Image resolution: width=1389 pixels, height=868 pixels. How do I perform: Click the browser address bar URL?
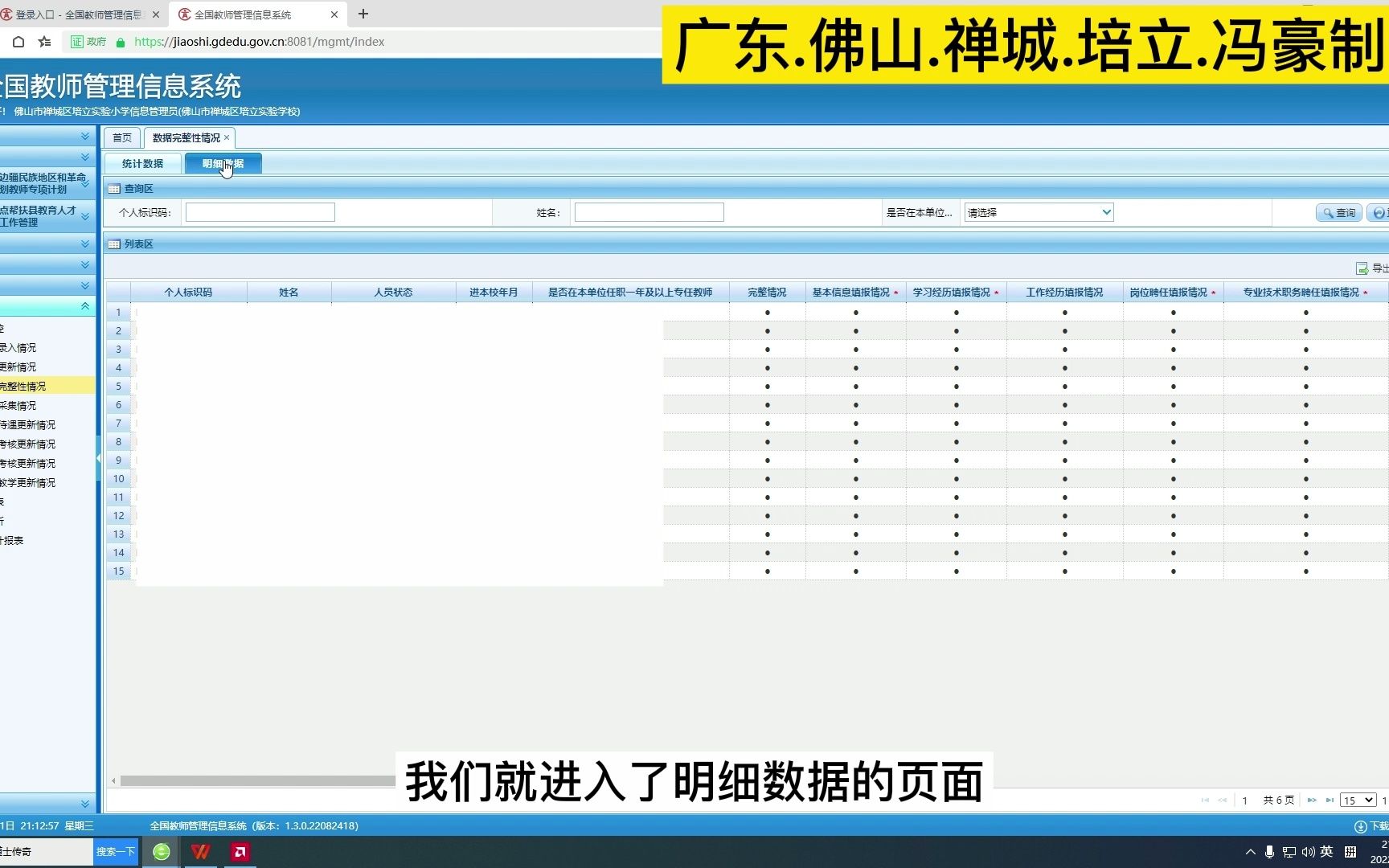259,42
